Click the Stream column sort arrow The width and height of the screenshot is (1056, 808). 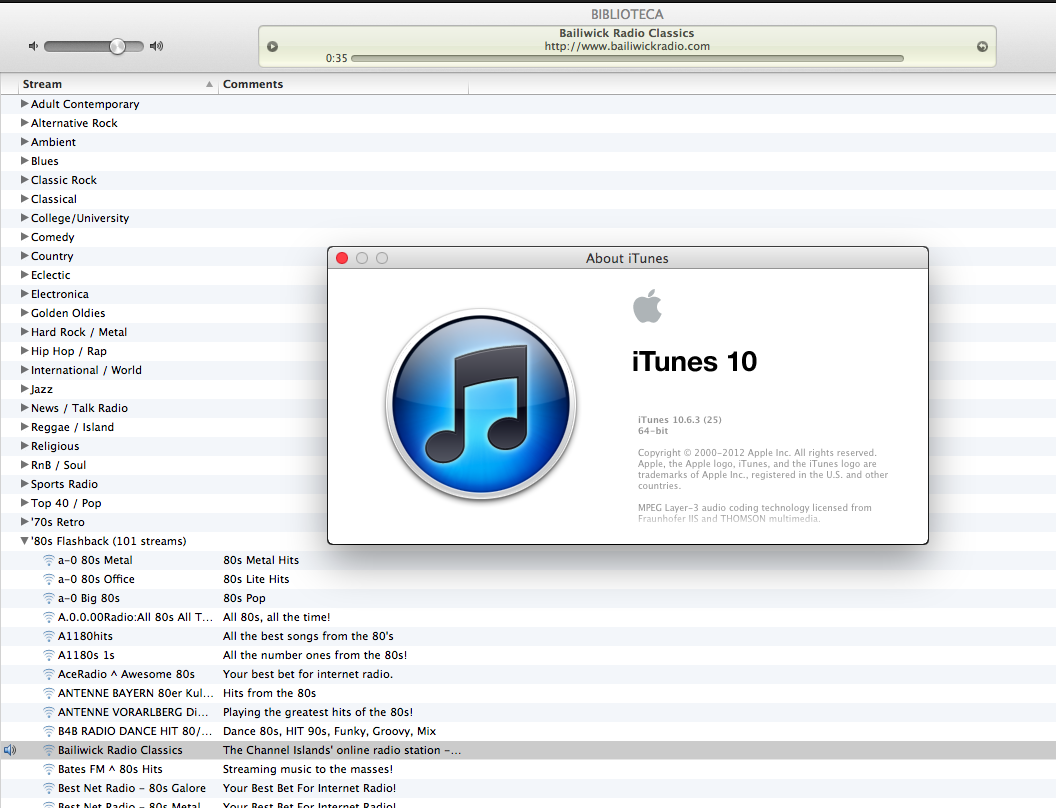tap(209, 84)
